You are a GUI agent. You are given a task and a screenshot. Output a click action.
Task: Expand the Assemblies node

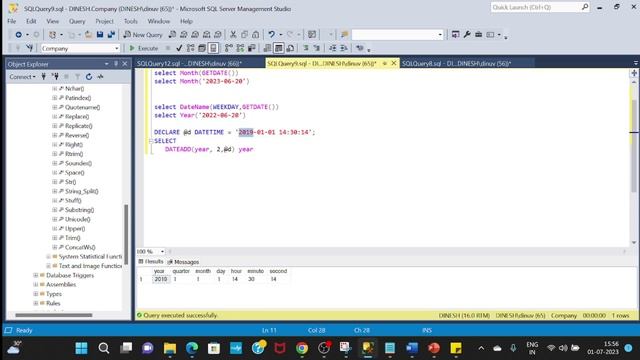coord(36,284)
